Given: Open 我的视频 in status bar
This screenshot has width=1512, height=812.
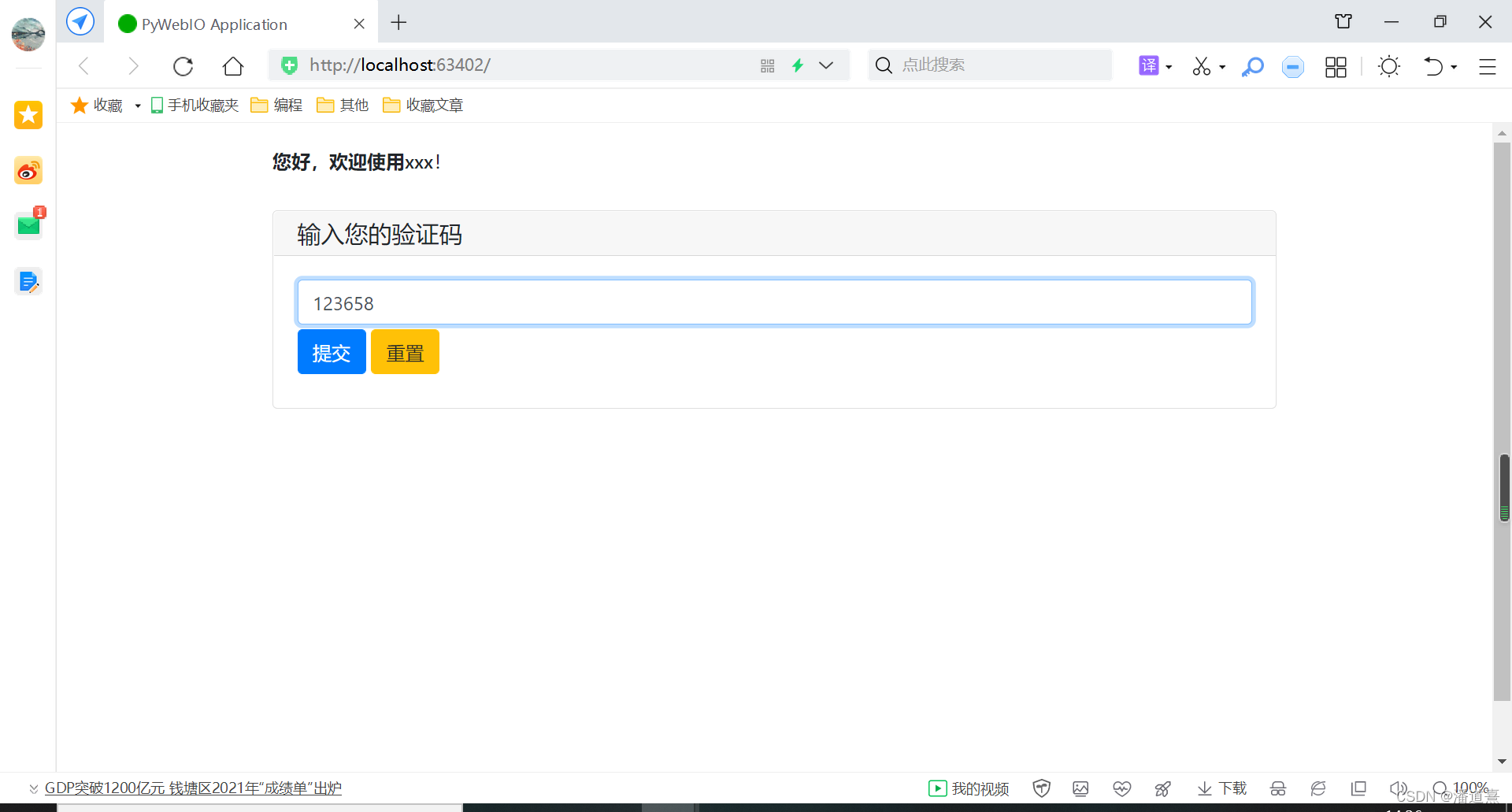Looking at the screenshot, I should pyautogui.click(x=969, y=788).
